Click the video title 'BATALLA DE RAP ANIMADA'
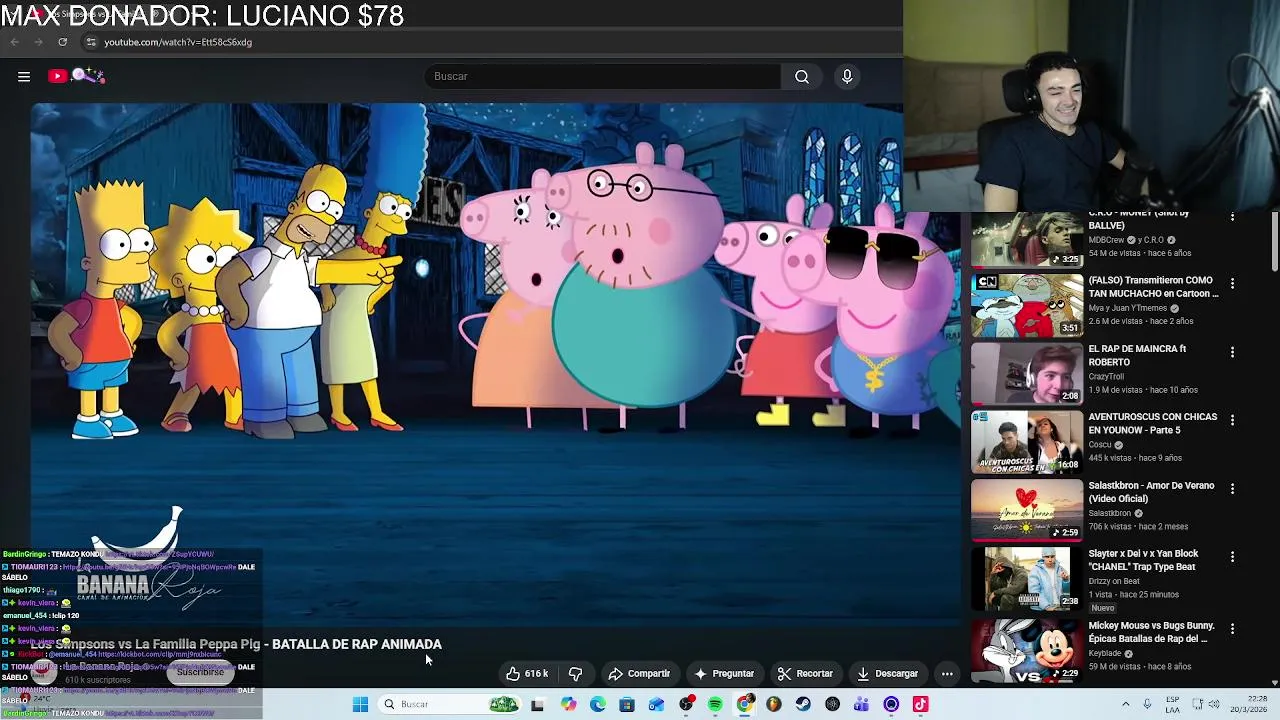This screenshot has height=720, width=1280. 357,644
